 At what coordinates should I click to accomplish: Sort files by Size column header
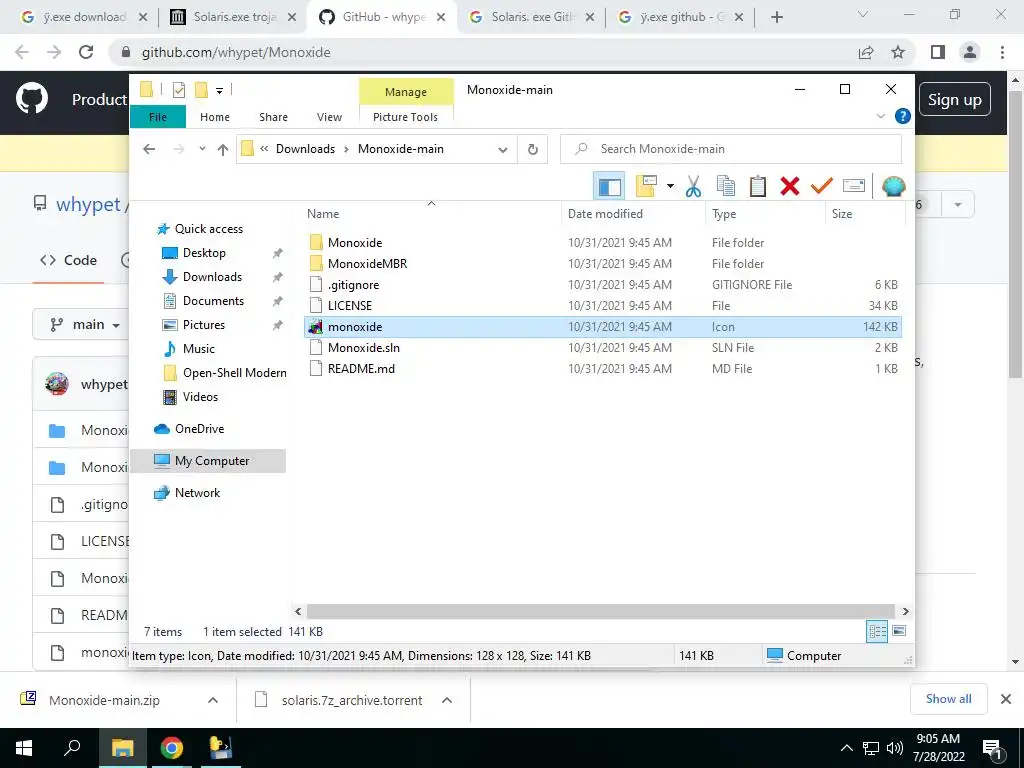coord(865,214)
